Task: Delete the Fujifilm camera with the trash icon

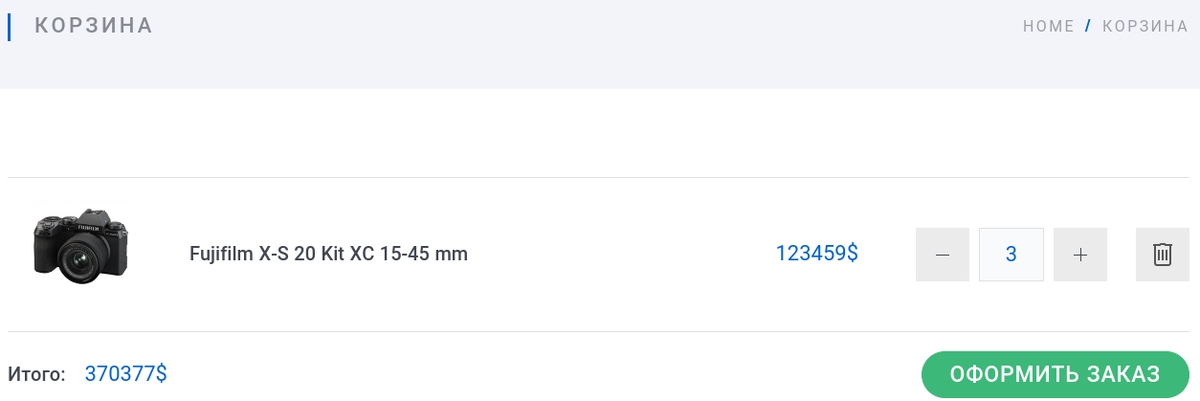Action: click(x=1162, y=255)
